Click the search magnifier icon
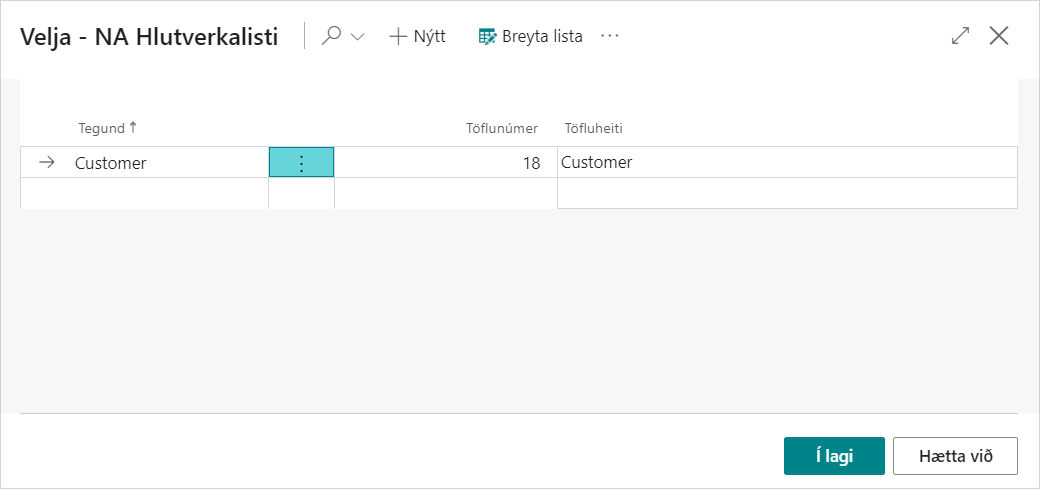This screenshot has width=1040, height=489. click(x=331, y=36)
